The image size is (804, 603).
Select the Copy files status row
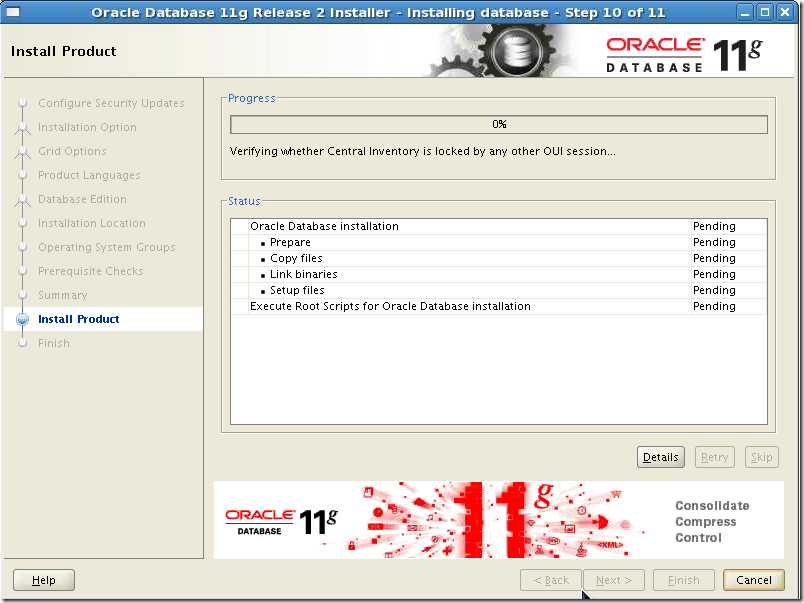(499, 258)
